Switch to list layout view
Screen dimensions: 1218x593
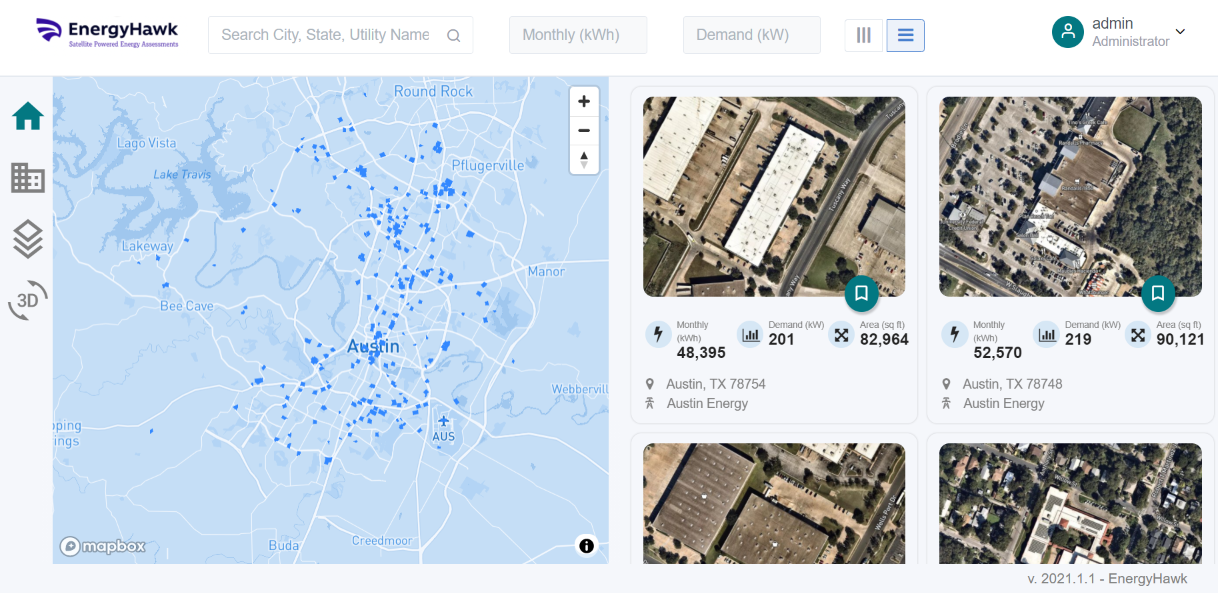point(905,35)
